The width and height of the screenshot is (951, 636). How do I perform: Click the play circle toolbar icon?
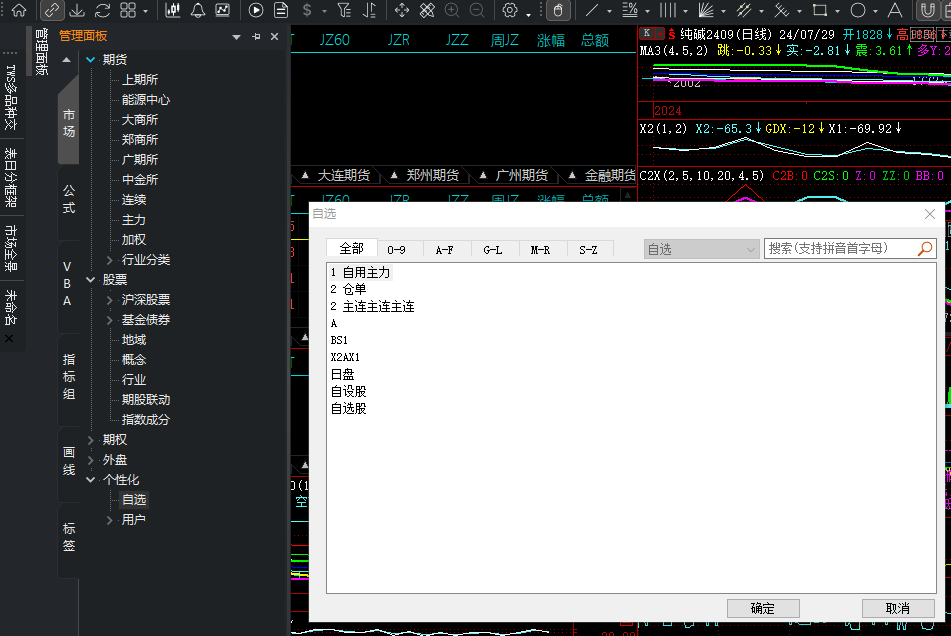tap(256, 10)
